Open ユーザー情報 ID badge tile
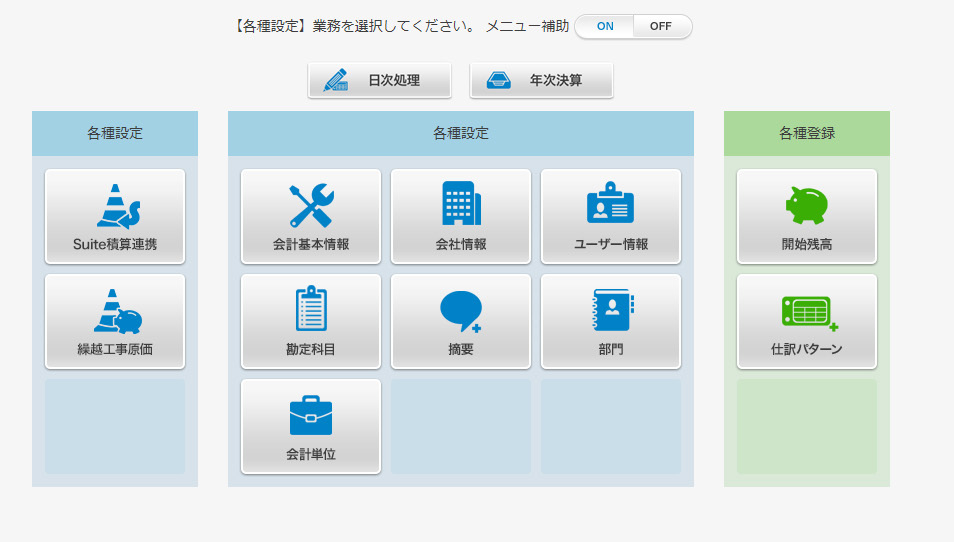 611,217
